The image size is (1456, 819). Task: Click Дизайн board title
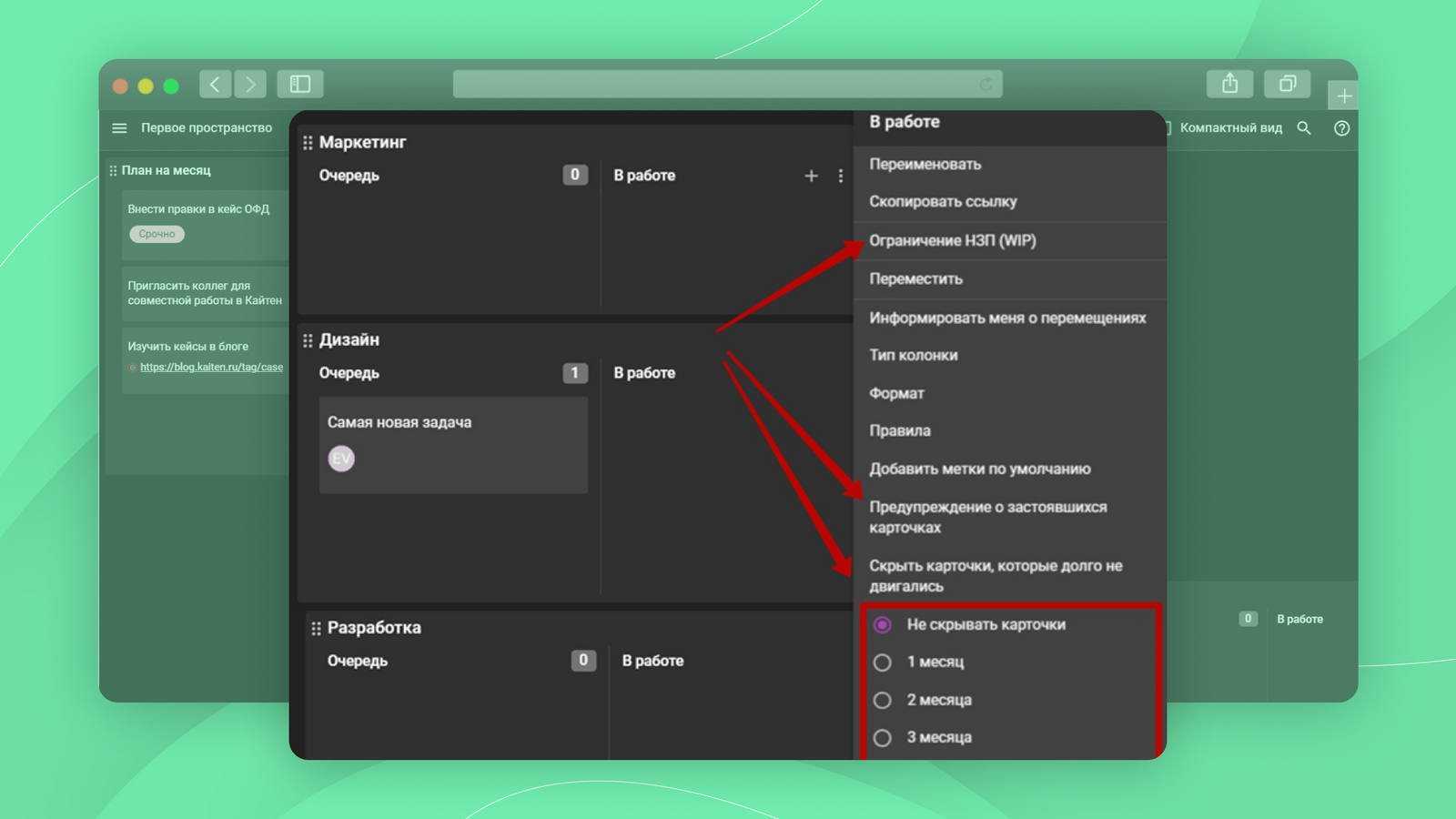349,340
